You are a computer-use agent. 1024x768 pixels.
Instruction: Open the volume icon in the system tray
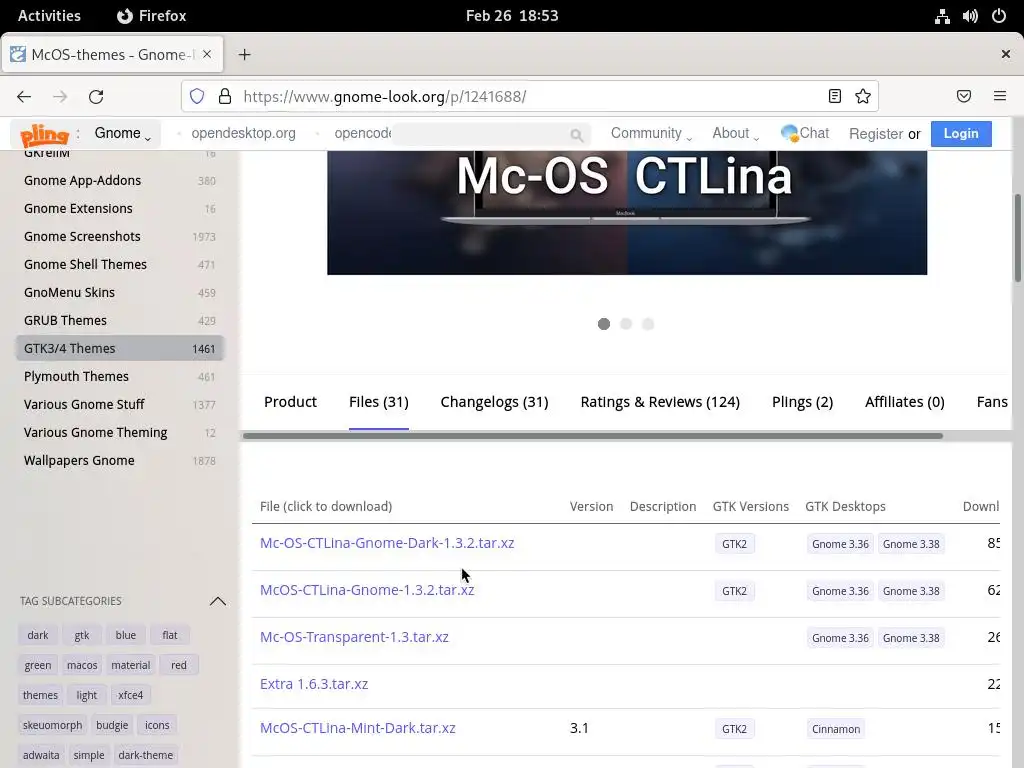pyautogui.click(x=970, y=16)
